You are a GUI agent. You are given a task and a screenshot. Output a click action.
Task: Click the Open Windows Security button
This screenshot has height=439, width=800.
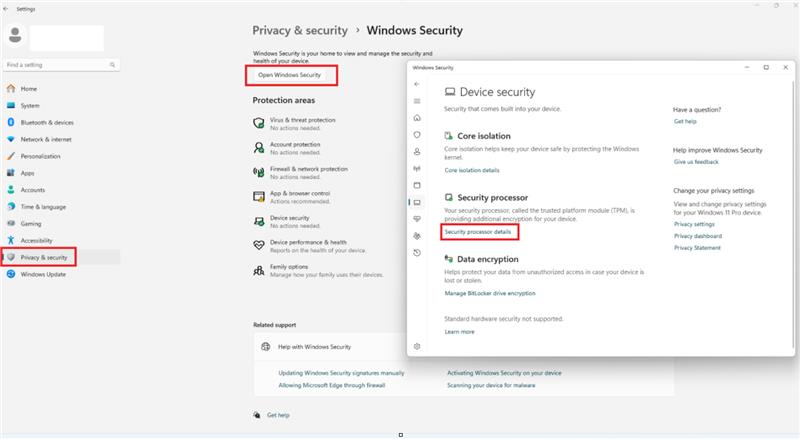(290, 75)
